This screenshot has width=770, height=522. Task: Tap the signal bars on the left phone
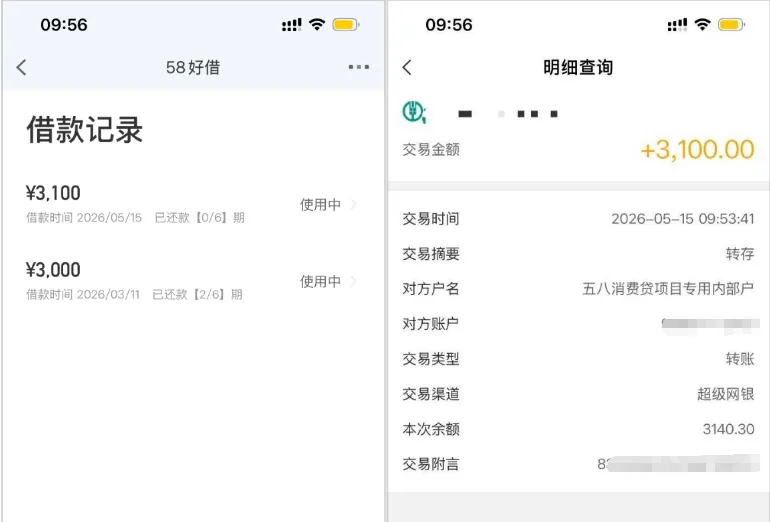[292, 25]
